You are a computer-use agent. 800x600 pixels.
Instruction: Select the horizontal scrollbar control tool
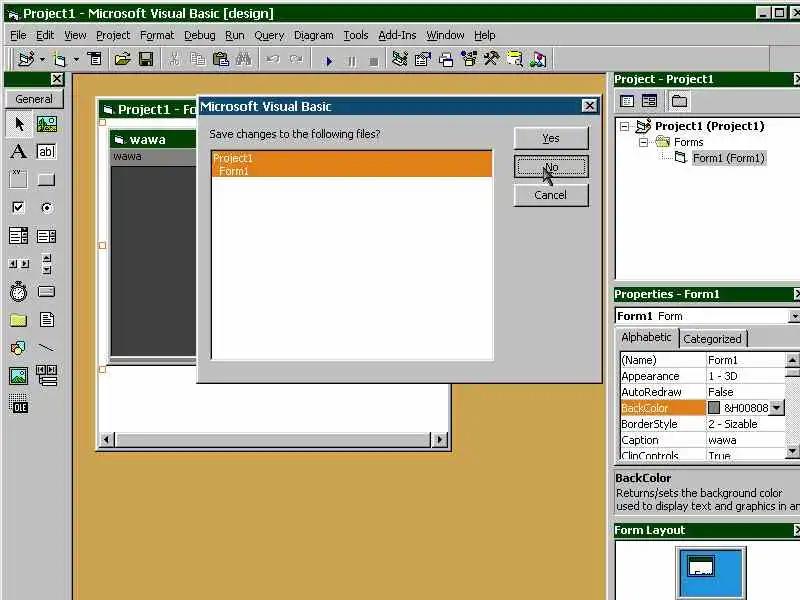tap(19, 264)
